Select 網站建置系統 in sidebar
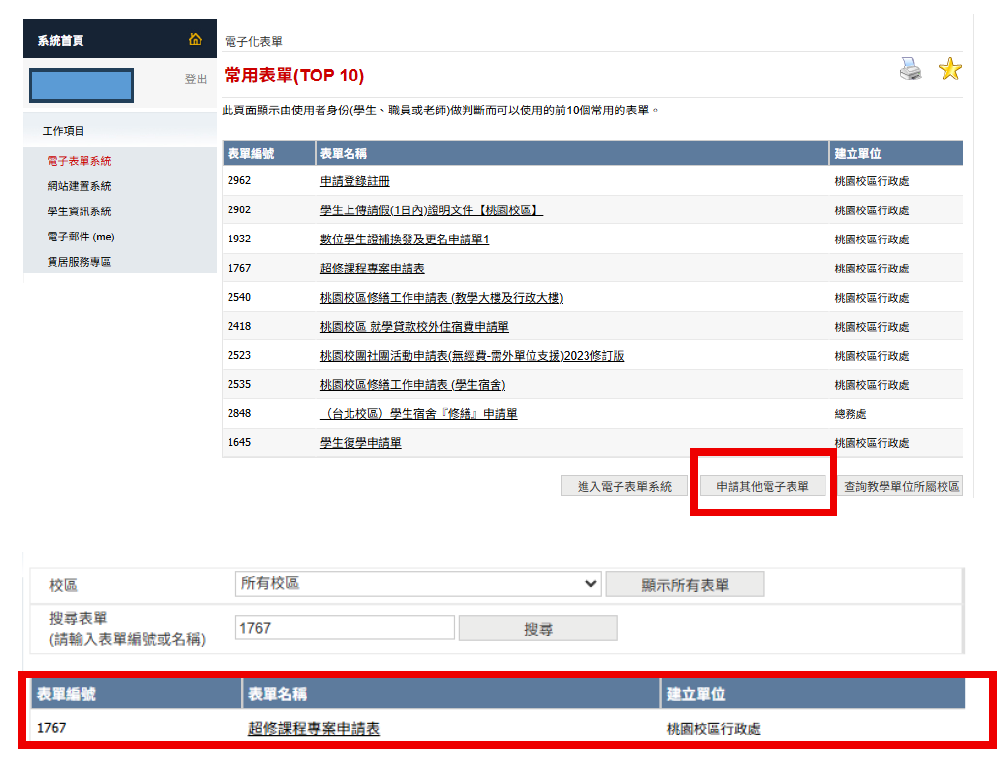Viewport: 1002px width, 771px height. click(x=79, y=186)
